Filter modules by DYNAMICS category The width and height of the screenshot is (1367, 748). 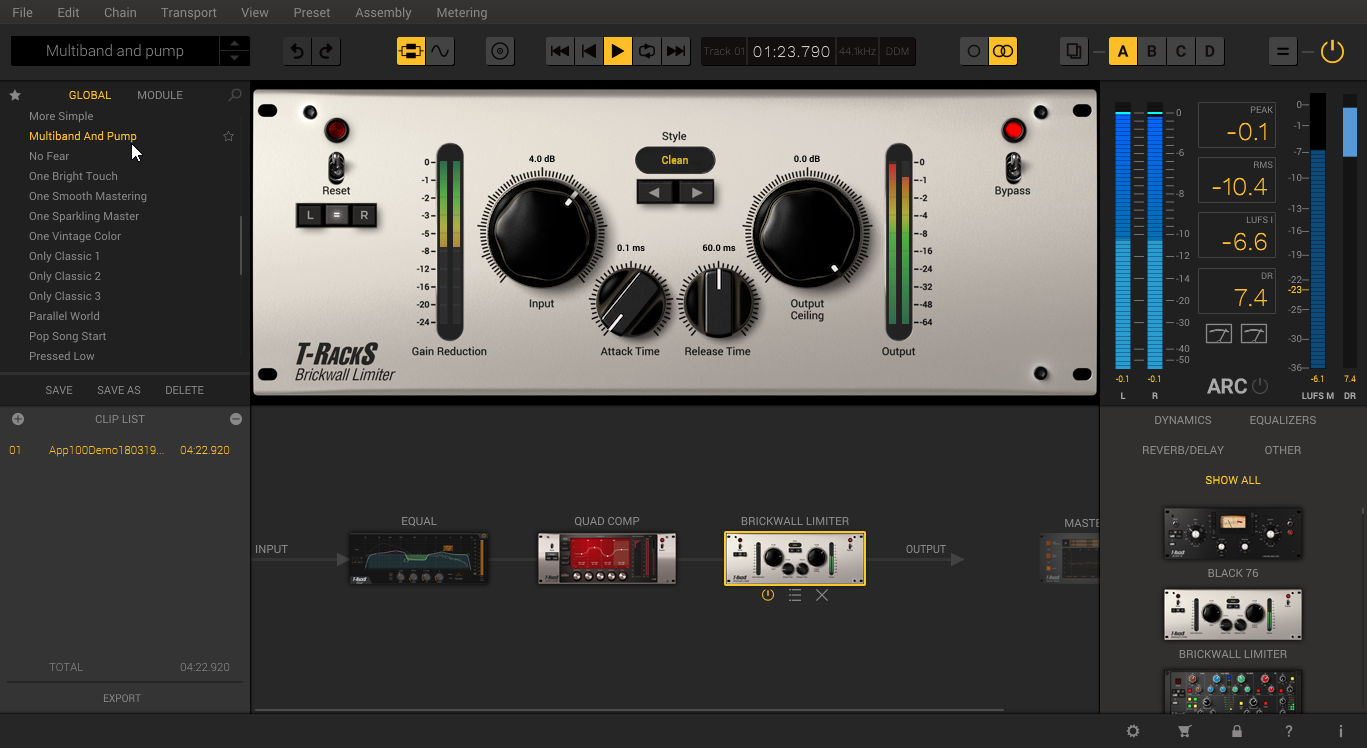[1182, 420]
